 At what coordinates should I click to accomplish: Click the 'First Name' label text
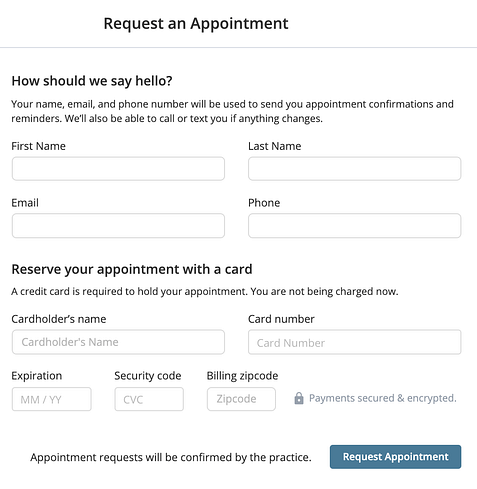[x=38, y=146]
